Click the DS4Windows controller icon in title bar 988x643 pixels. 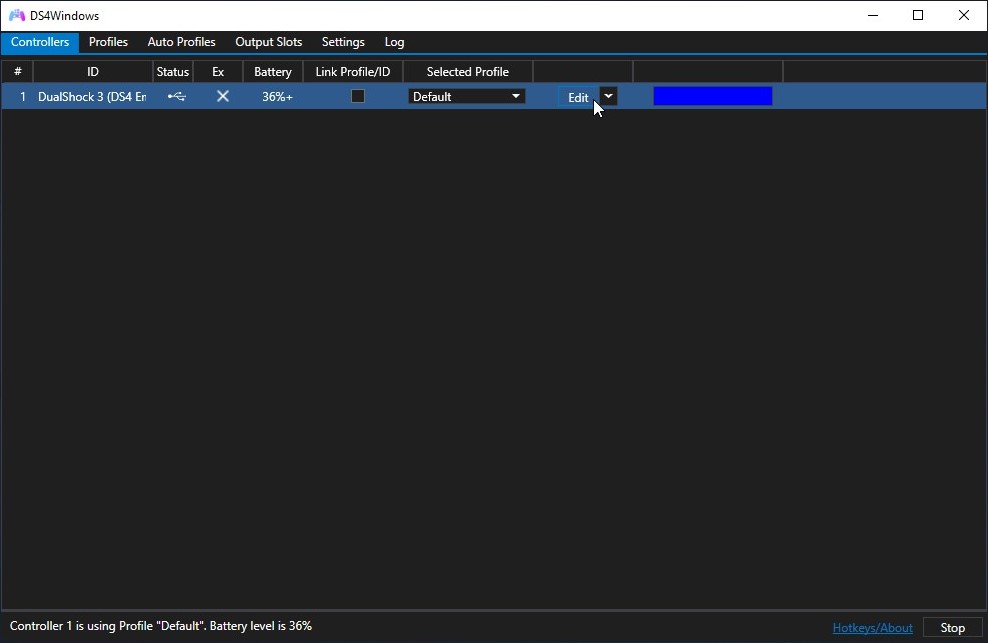[x=16, y=15]
